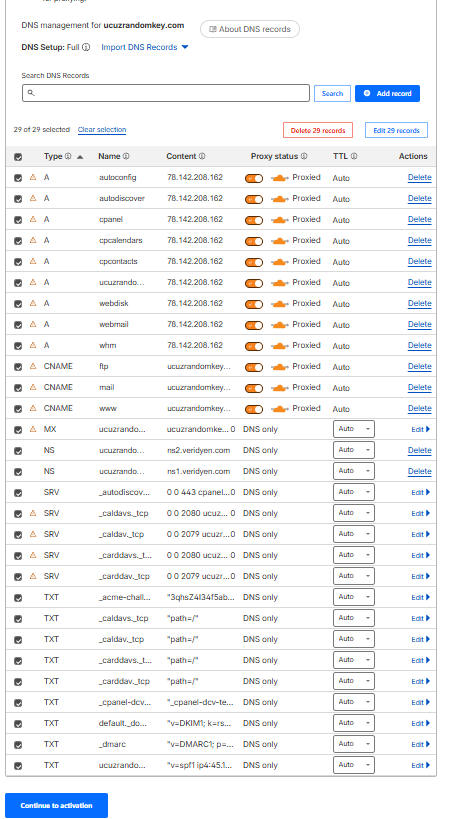Click info icon beside DNS Setup Full

[86, 47]
